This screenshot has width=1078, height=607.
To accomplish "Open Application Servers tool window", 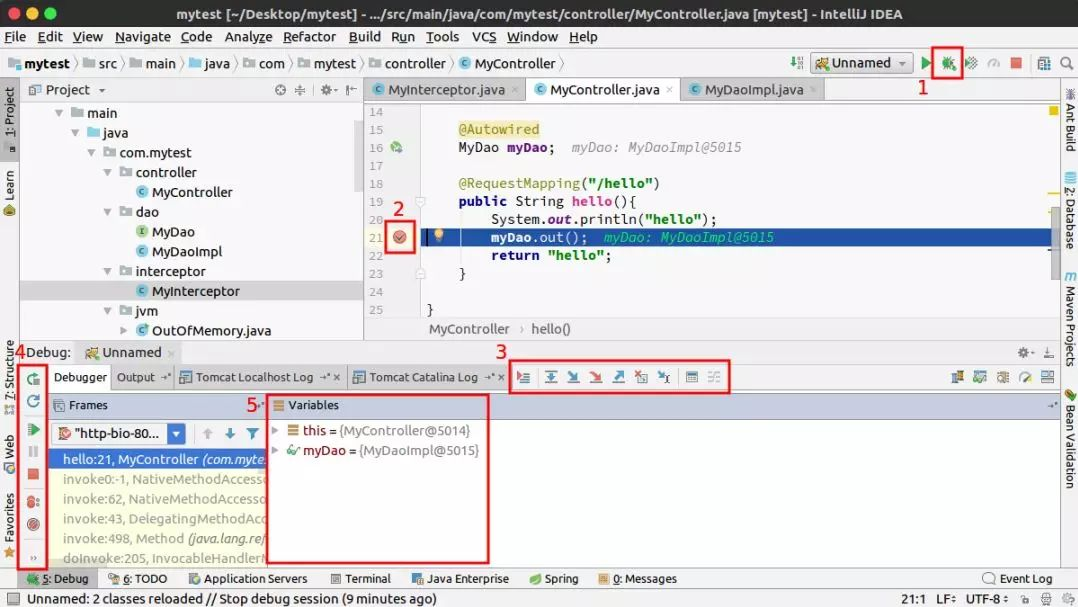I will (248, 579).
